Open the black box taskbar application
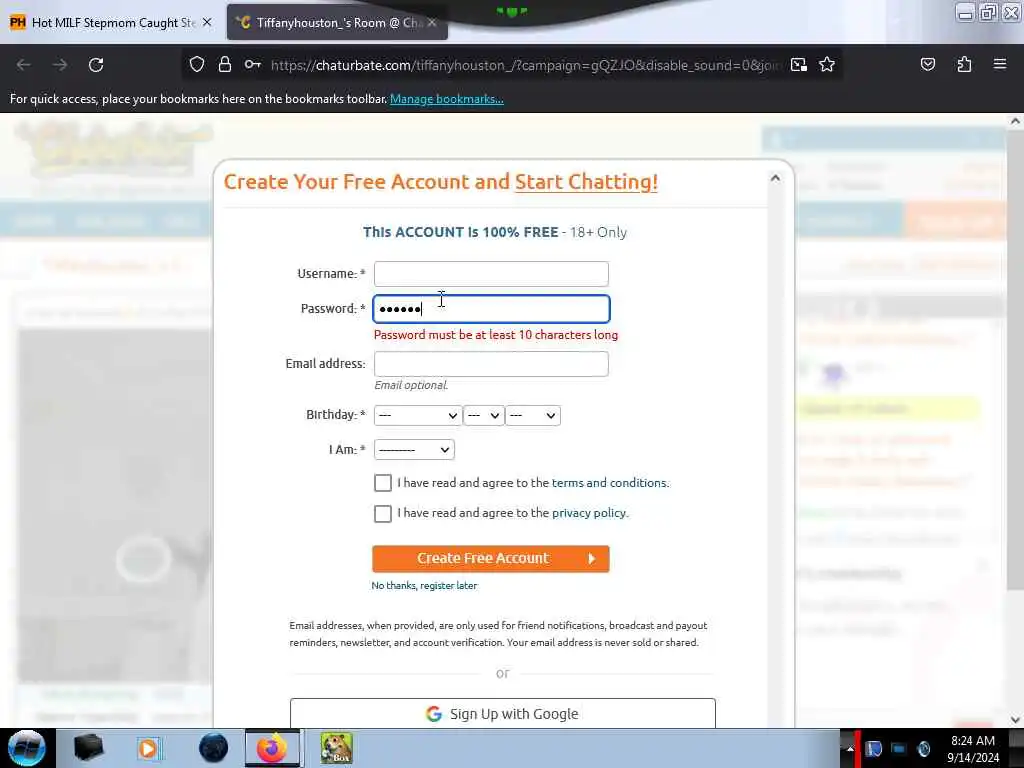 [x=89, y=748]
